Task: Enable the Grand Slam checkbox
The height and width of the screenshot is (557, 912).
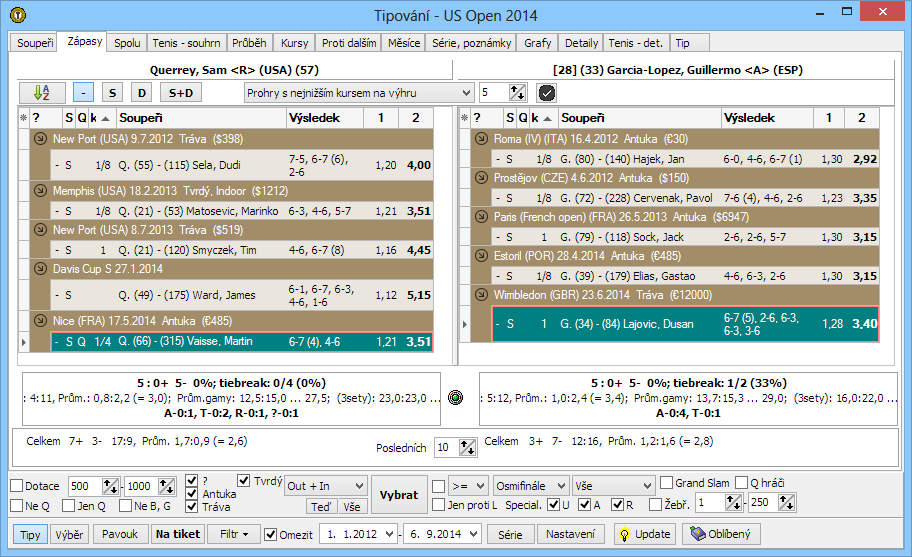Action: coord(667,483)
